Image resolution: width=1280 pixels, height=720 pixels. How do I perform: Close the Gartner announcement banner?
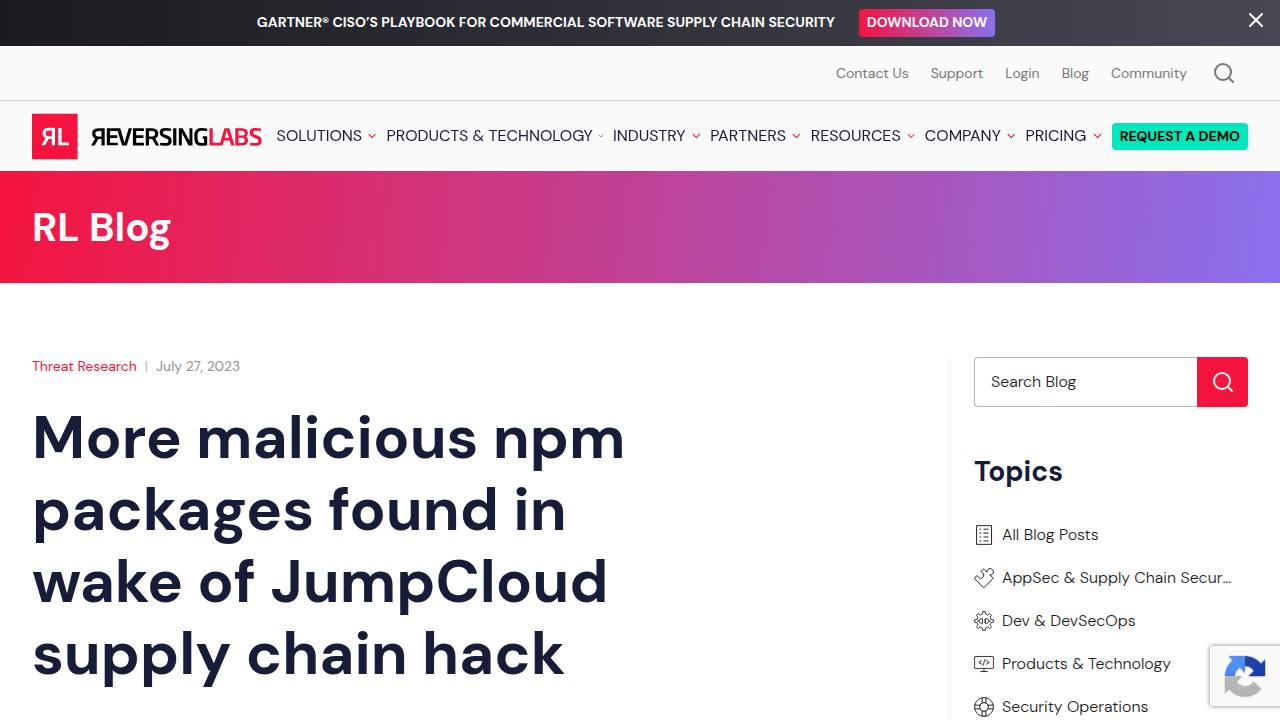(x=1256, y=20)
